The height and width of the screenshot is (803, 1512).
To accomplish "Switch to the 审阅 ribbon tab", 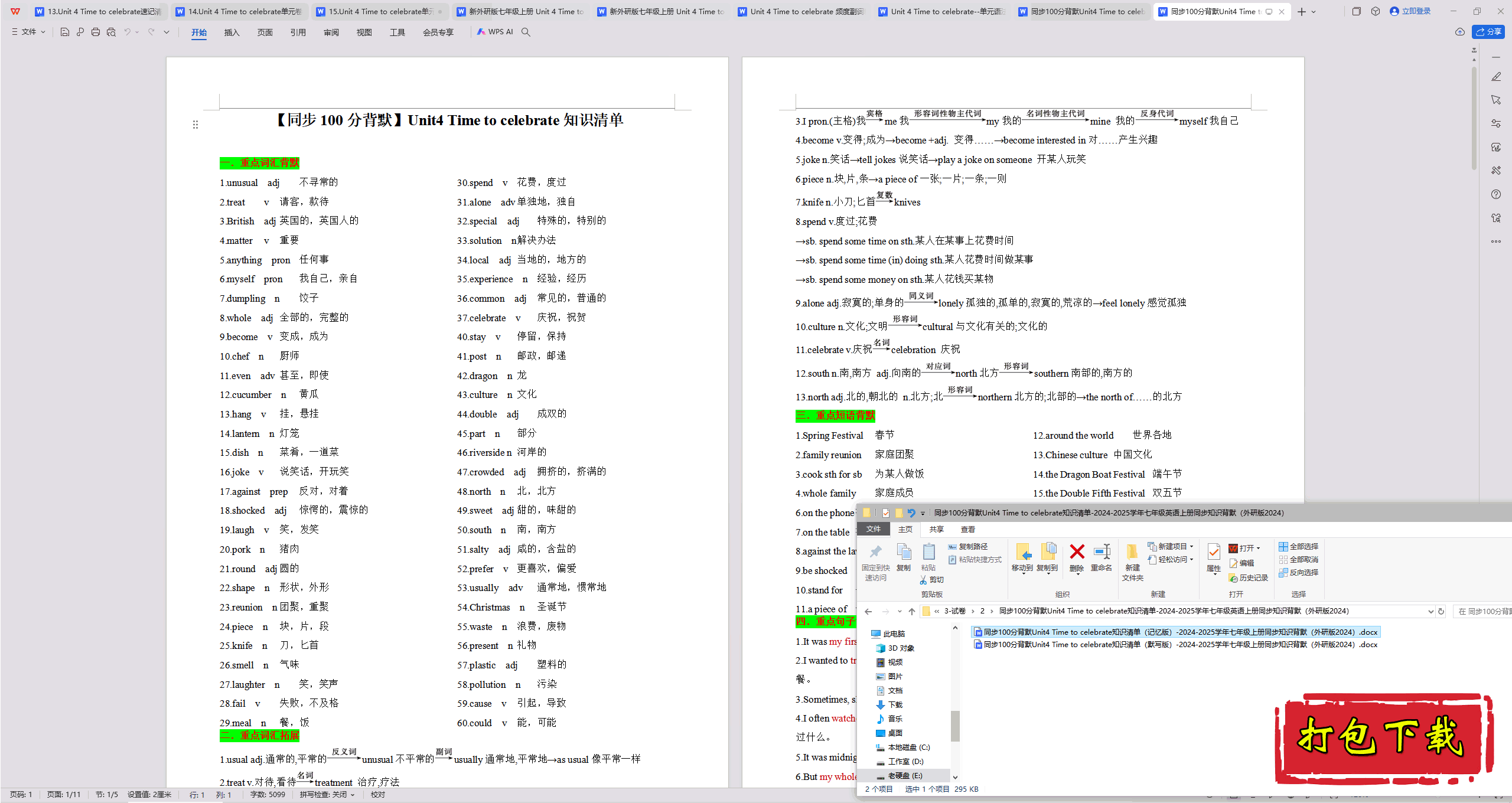I will tap(331, 32).
